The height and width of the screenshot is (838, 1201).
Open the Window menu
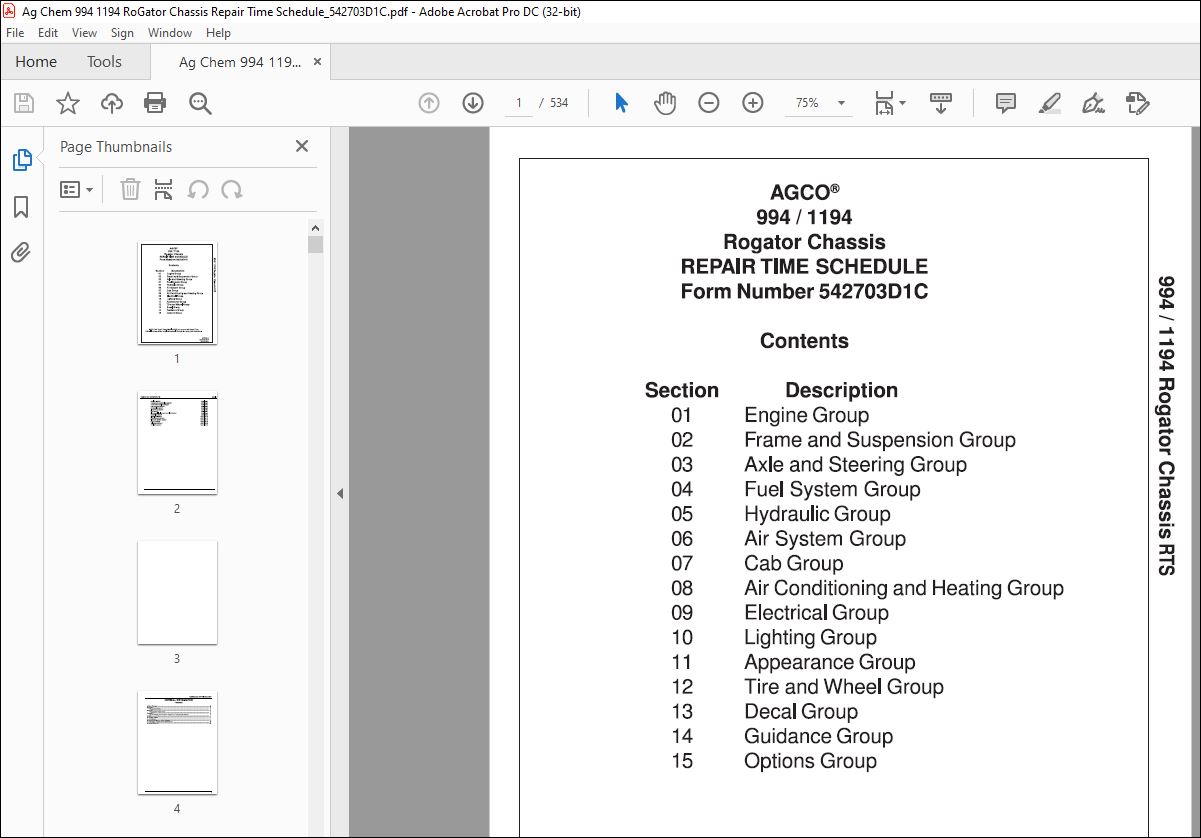click(x=170, y=33)
